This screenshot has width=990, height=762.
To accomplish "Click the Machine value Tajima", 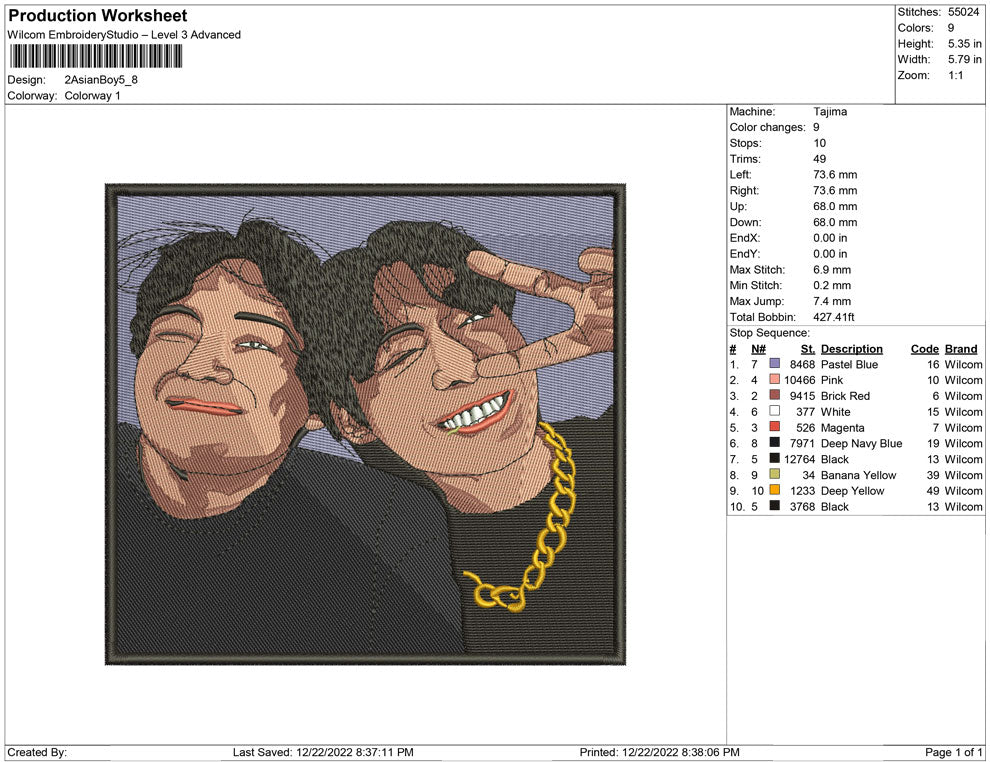I will 830,112.
